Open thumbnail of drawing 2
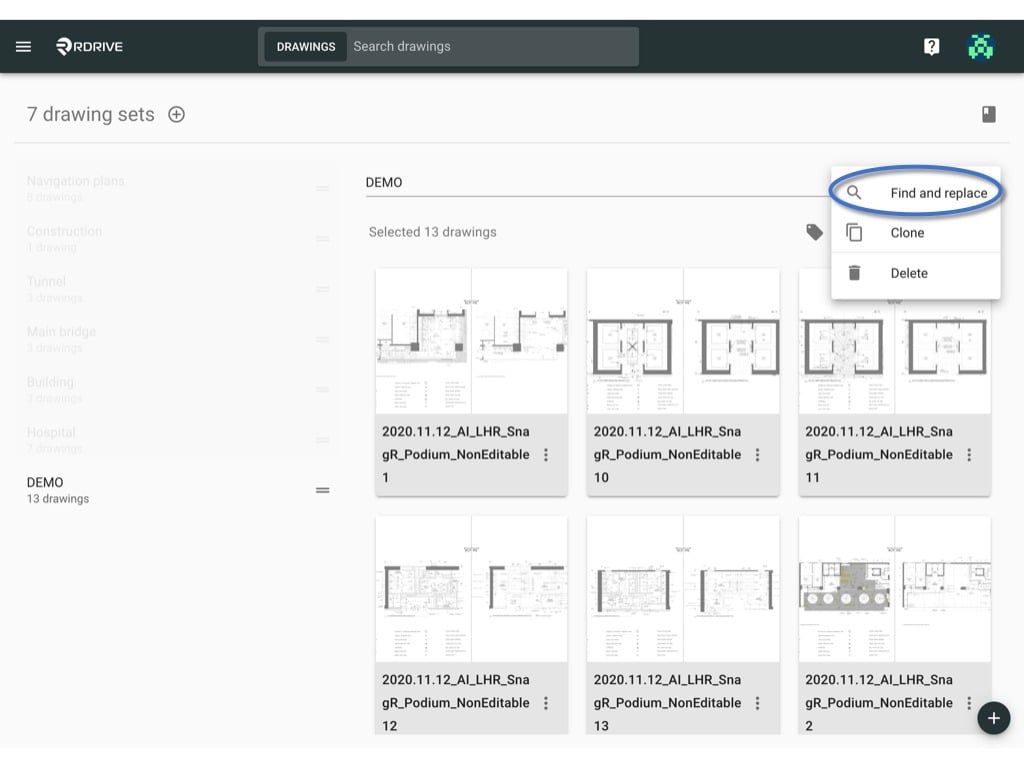Viewport: 1024px width, 768px height. pos(895,589)
